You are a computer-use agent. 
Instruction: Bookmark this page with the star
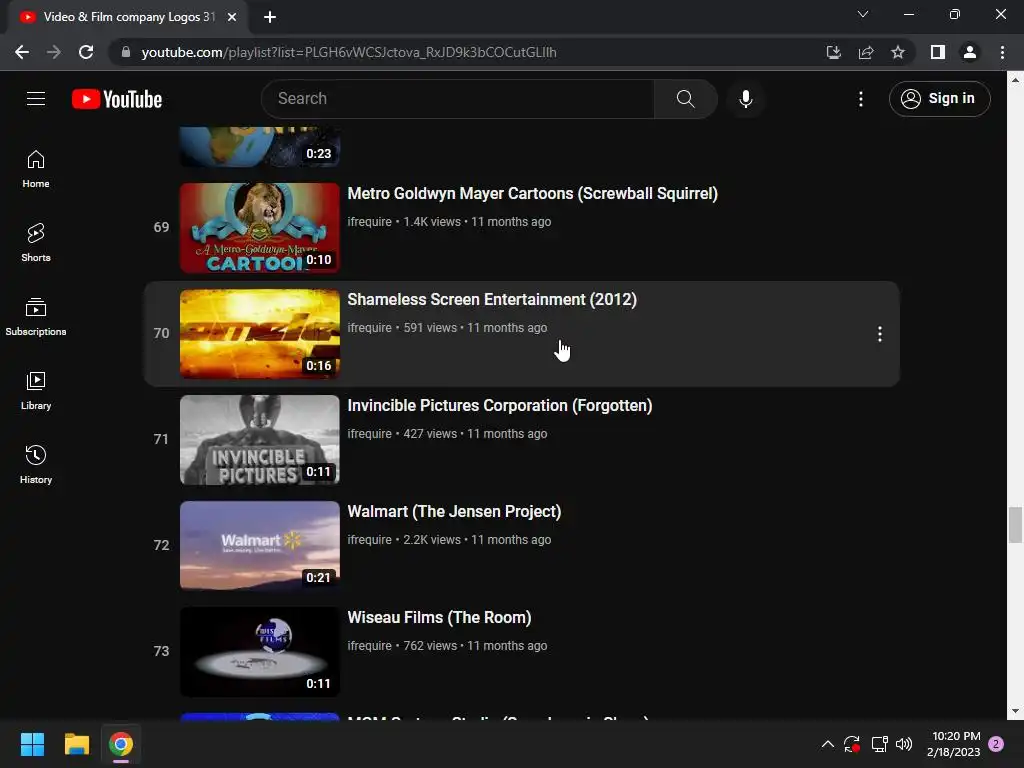click(898, 52)
